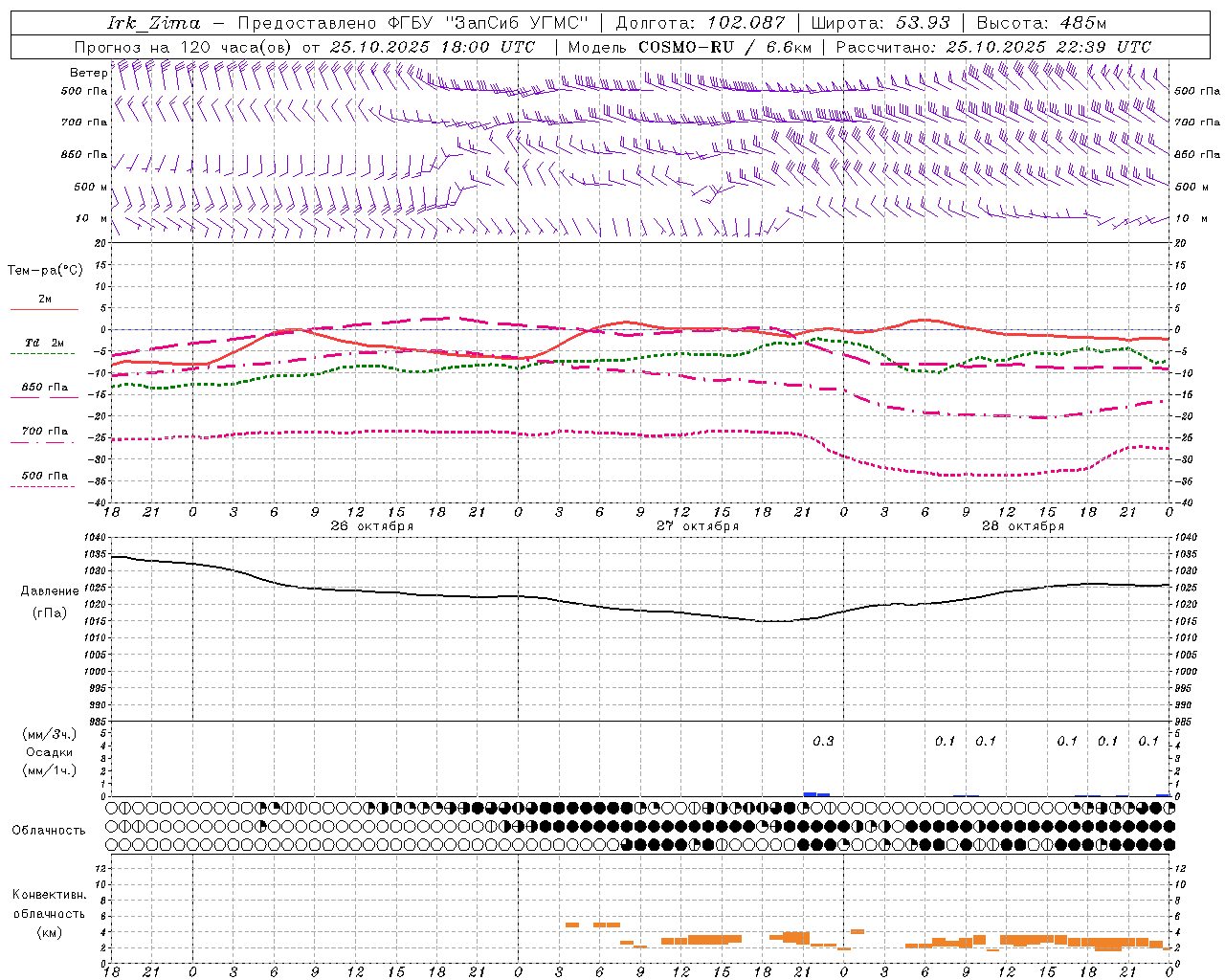
Task: Click the 'Осадки' precipitation label
Action: pyautogui.click(x=50, y=753)
